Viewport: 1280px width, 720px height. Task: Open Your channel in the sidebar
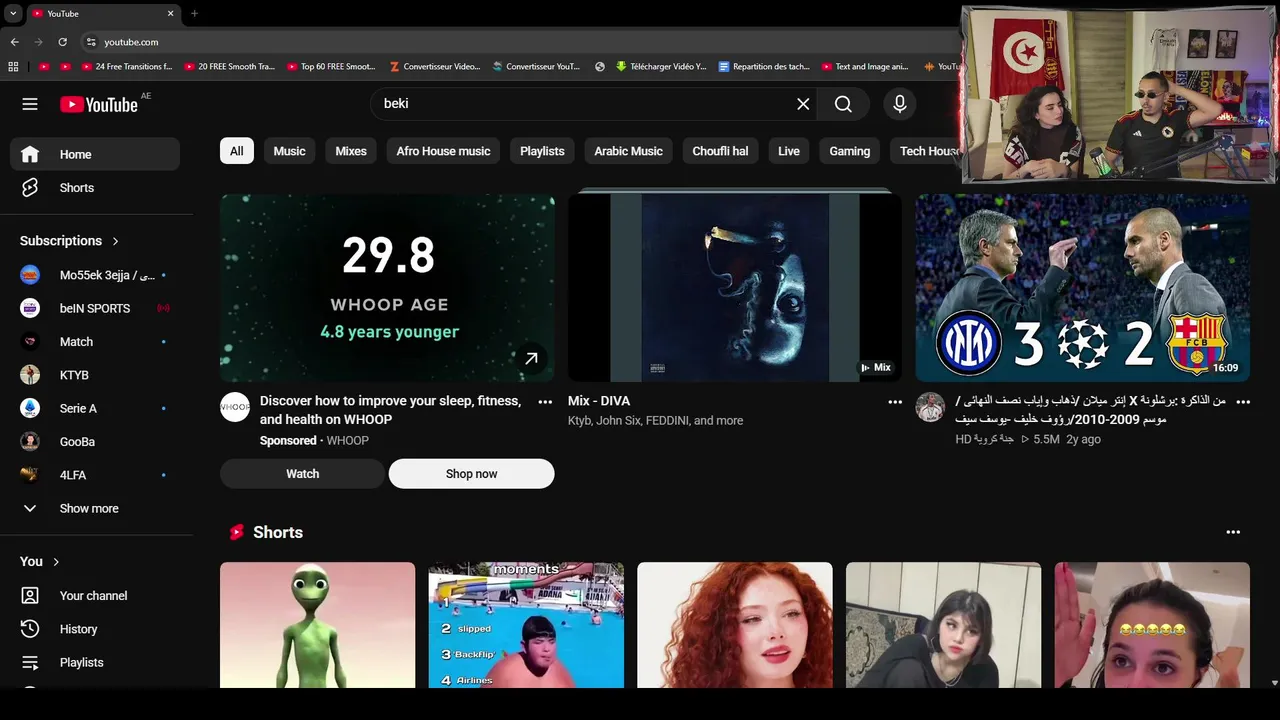(95, 596)
